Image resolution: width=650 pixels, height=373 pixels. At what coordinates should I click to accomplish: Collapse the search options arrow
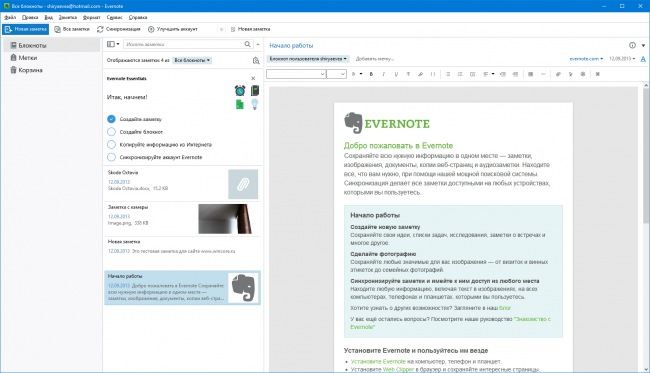point(258,44)
